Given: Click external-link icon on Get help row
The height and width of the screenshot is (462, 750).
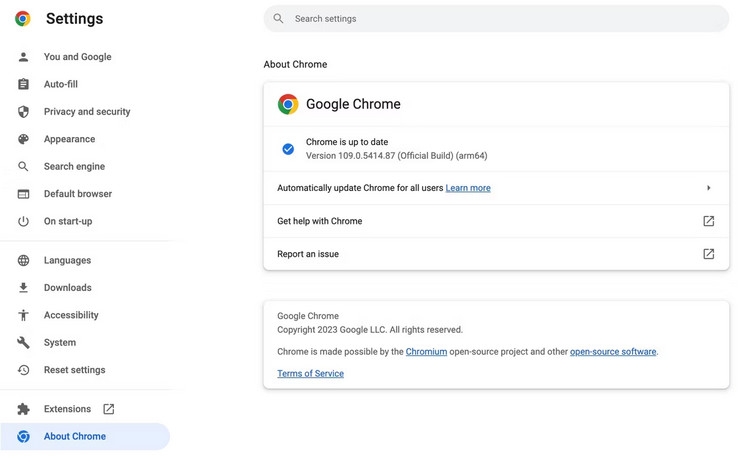Looking at the screenshot, I should [x=708, y=221].
